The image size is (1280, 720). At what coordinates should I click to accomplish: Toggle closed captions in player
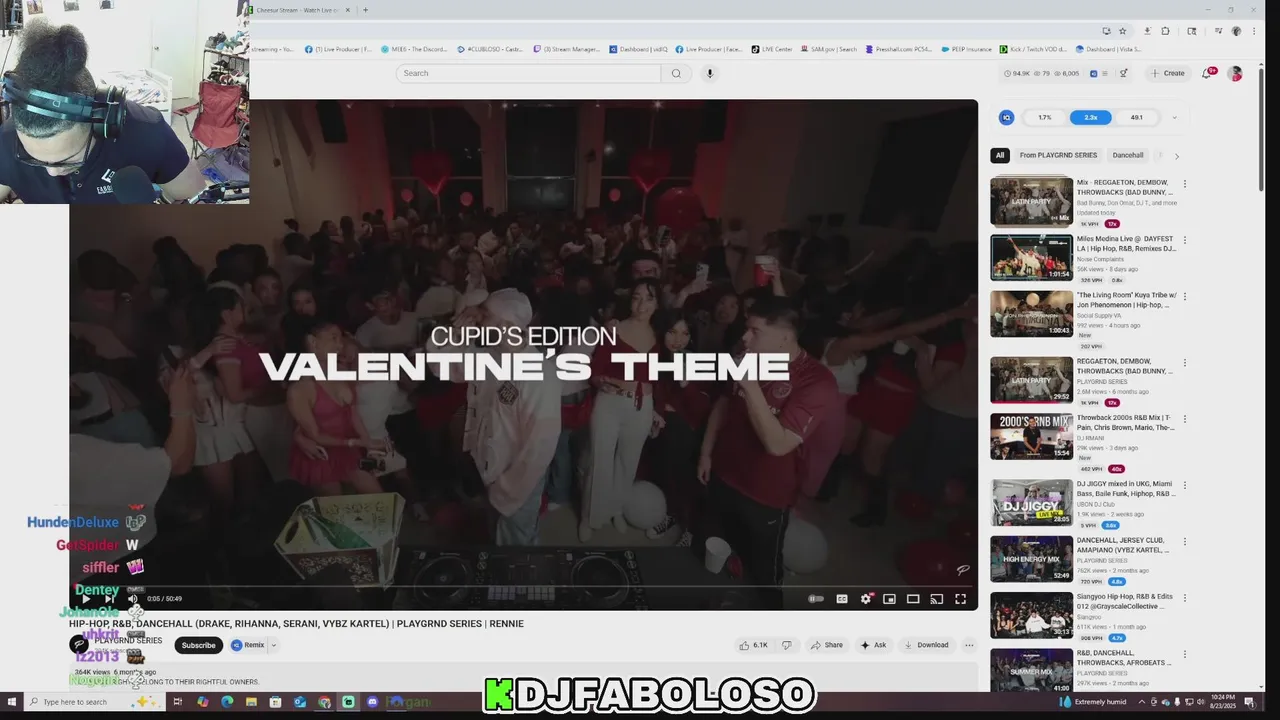click(842, 599)
